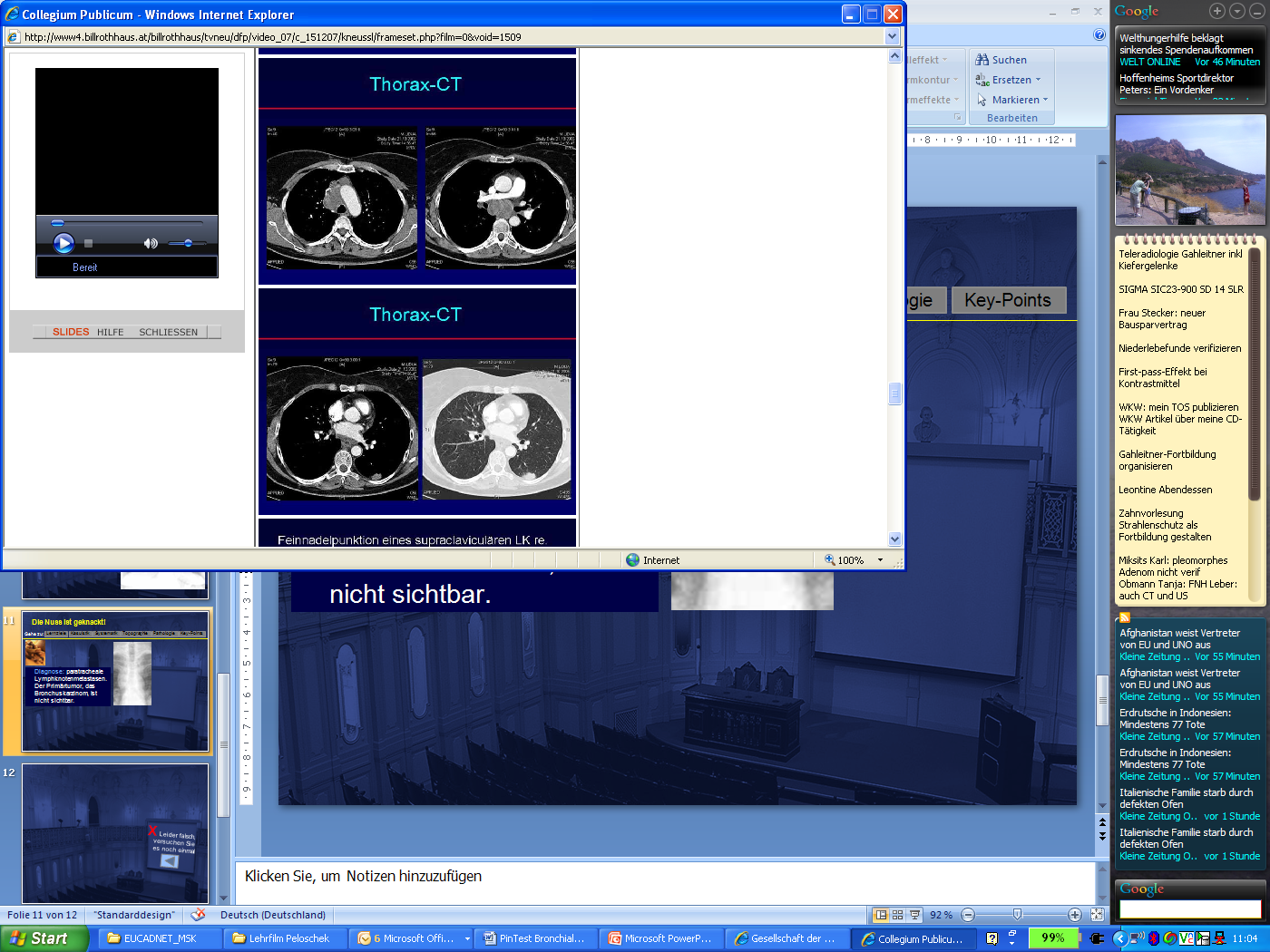Switch to Normal view in PowerPoint status bar
Viewport: 1270px width, 952px height.
880,915
